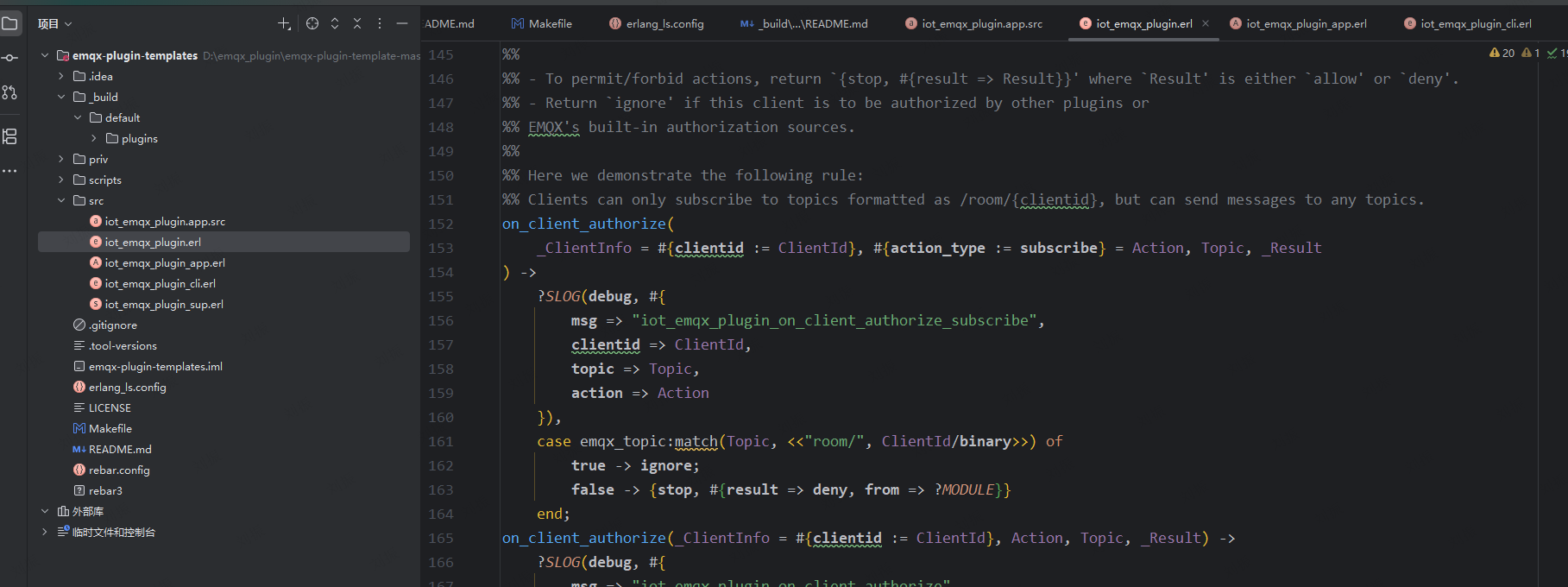Hide the project panel with minimize dash icon
Screen dimensions: 1568x587
pos(402,24)
